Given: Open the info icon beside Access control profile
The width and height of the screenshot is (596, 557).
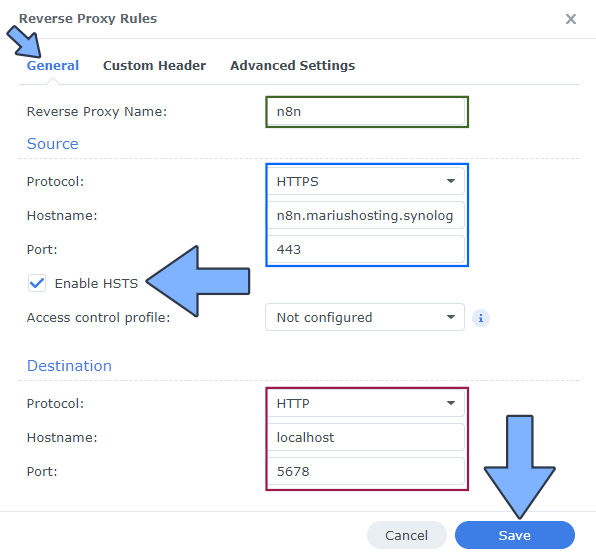Looking at the screenshot, I should click(481, 317).
